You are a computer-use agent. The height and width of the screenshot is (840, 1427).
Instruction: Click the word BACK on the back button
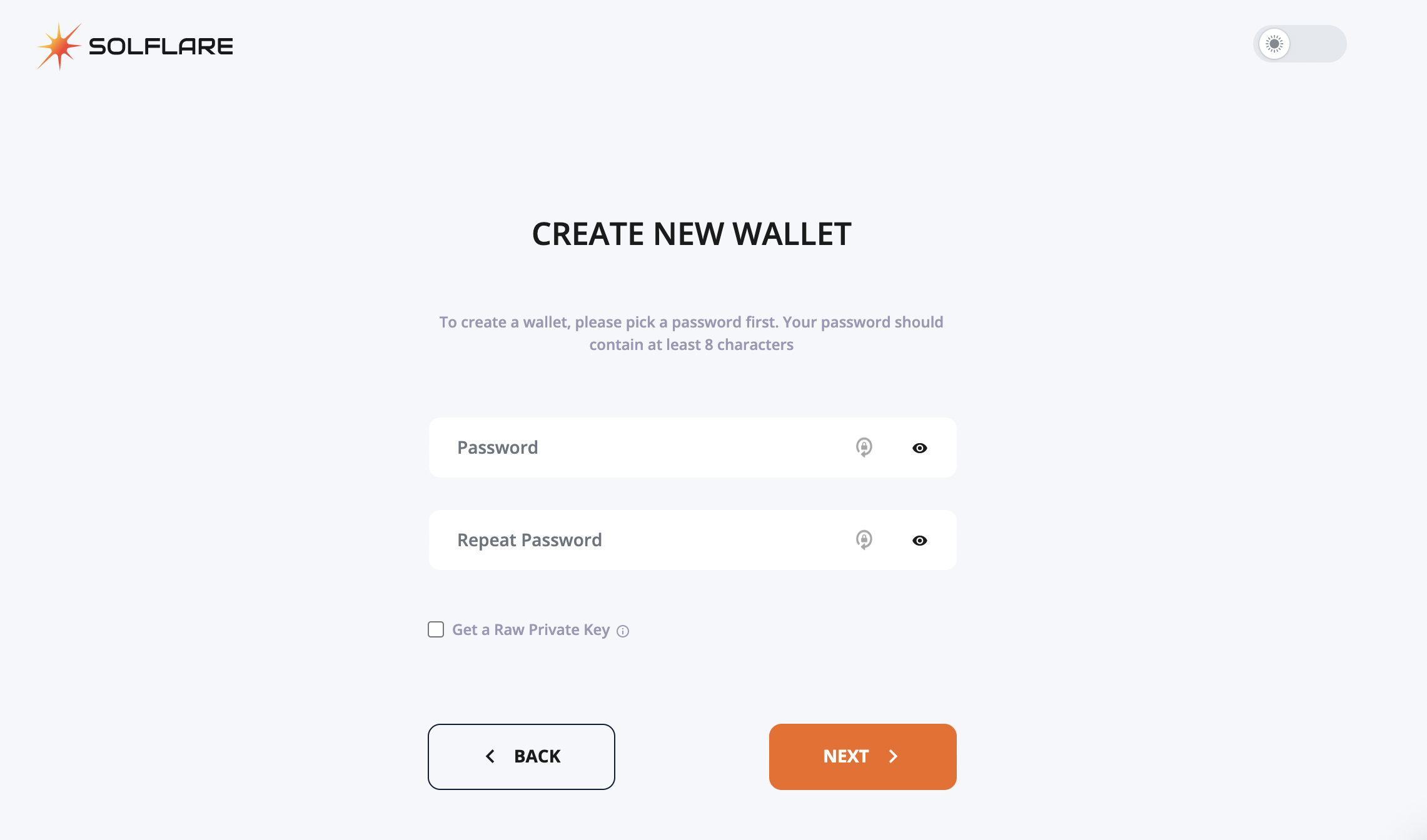click(537, 756)
